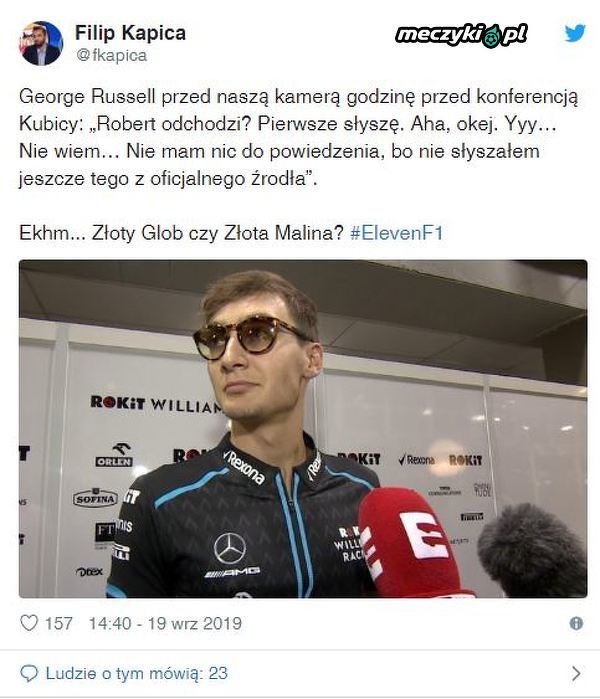Open the George Russell interview photo

click(x=303, y=429)
